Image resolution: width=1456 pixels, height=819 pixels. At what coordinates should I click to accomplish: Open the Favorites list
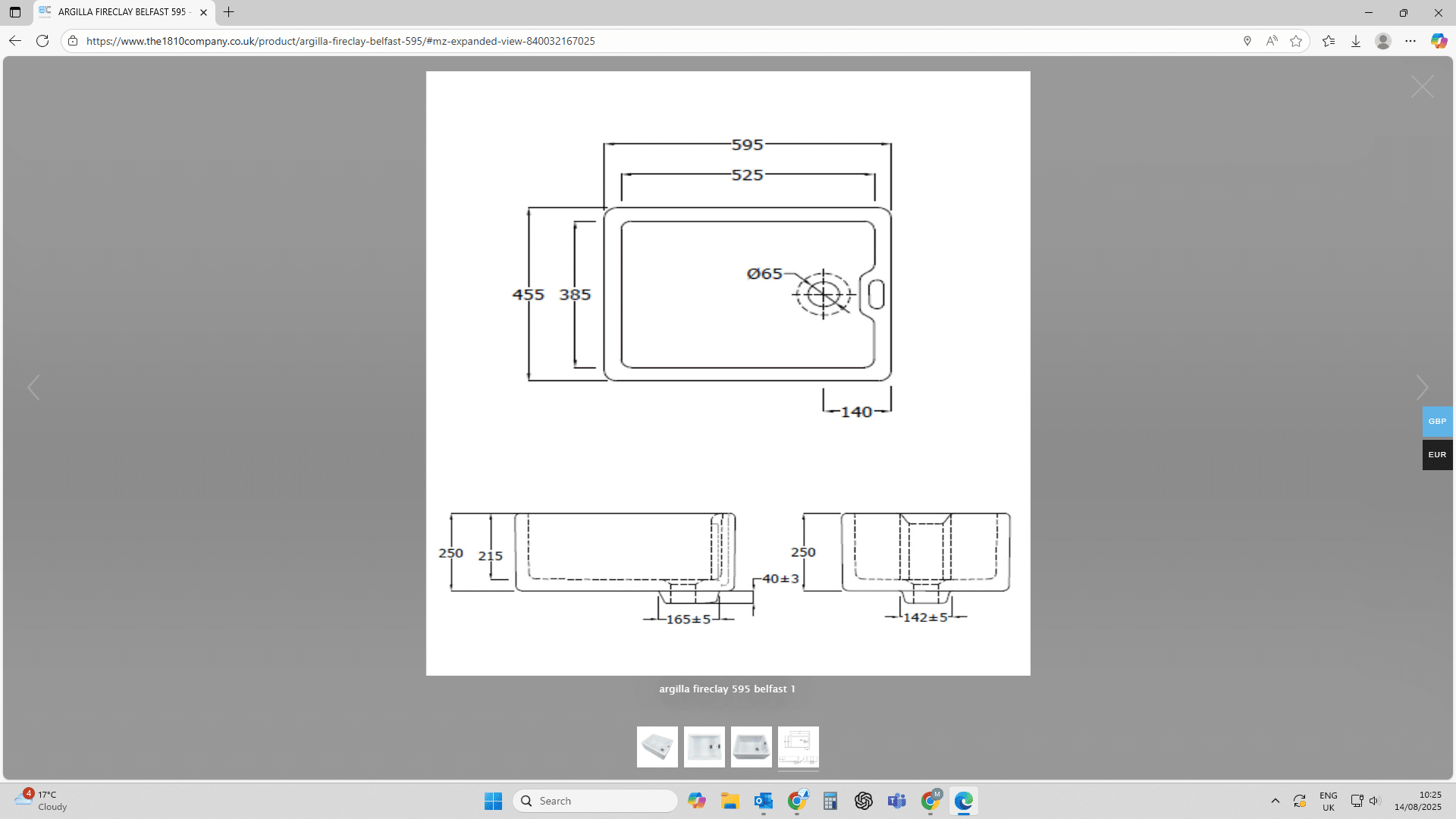(x=1329, y=41)
